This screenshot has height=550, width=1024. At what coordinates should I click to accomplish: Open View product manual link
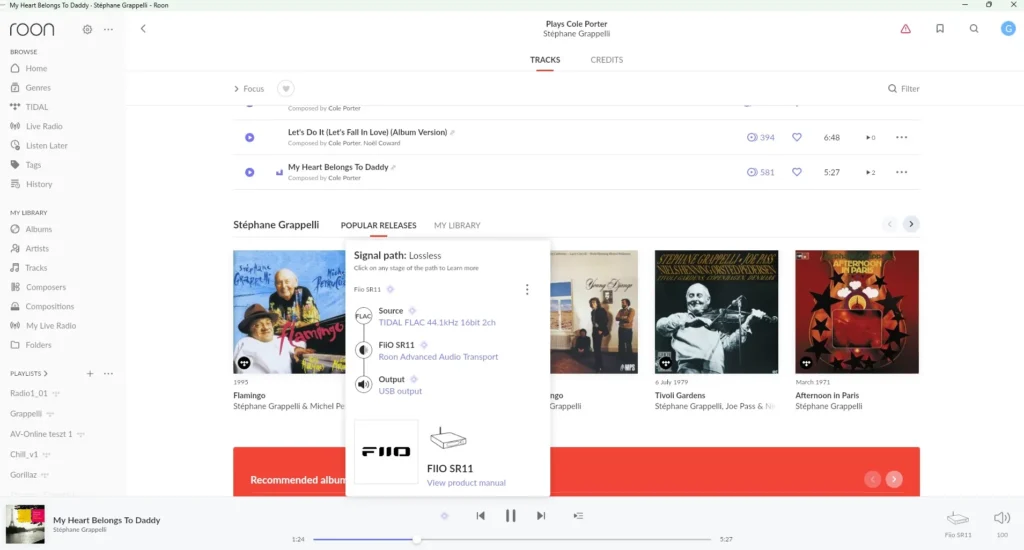point(466,483)
